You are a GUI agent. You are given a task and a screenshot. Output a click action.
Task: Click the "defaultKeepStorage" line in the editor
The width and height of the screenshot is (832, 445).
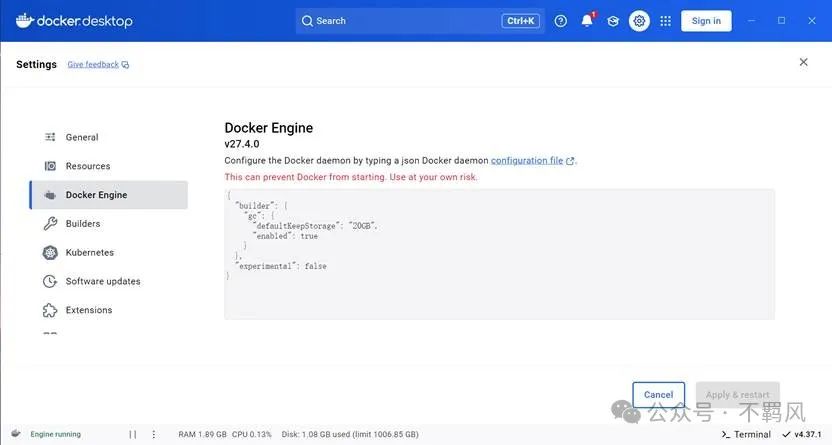315,226
